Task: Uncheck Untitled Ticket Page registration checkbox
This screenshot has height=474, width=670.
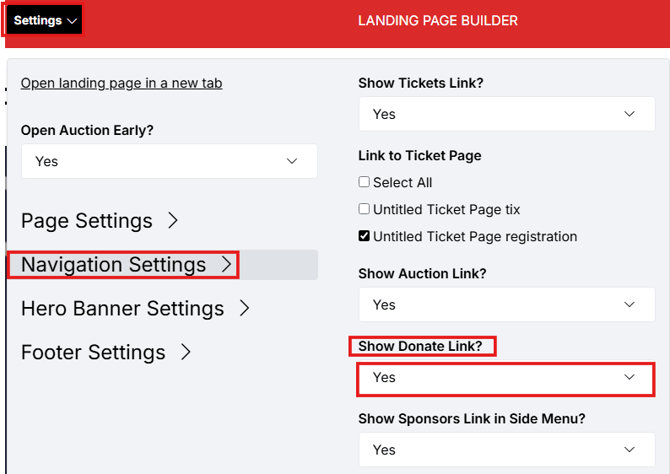Action: pyautogui.click(x=365, y=237)
